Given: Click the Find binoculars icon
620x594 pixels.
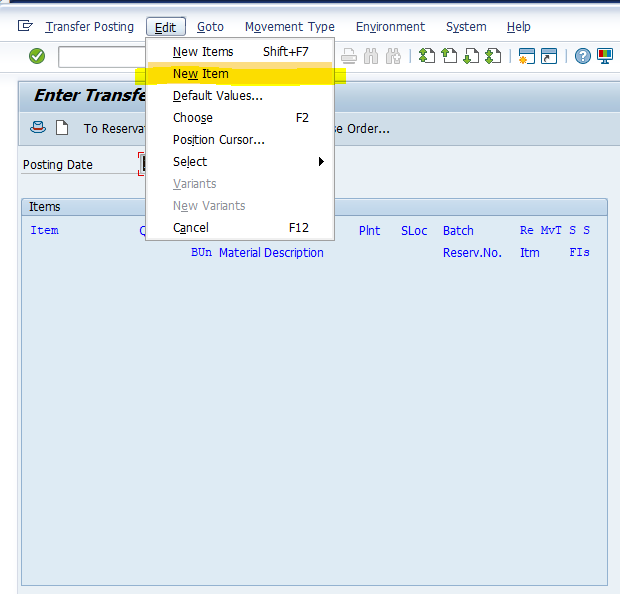Looking at the screenshot, I should pos(371,56).
